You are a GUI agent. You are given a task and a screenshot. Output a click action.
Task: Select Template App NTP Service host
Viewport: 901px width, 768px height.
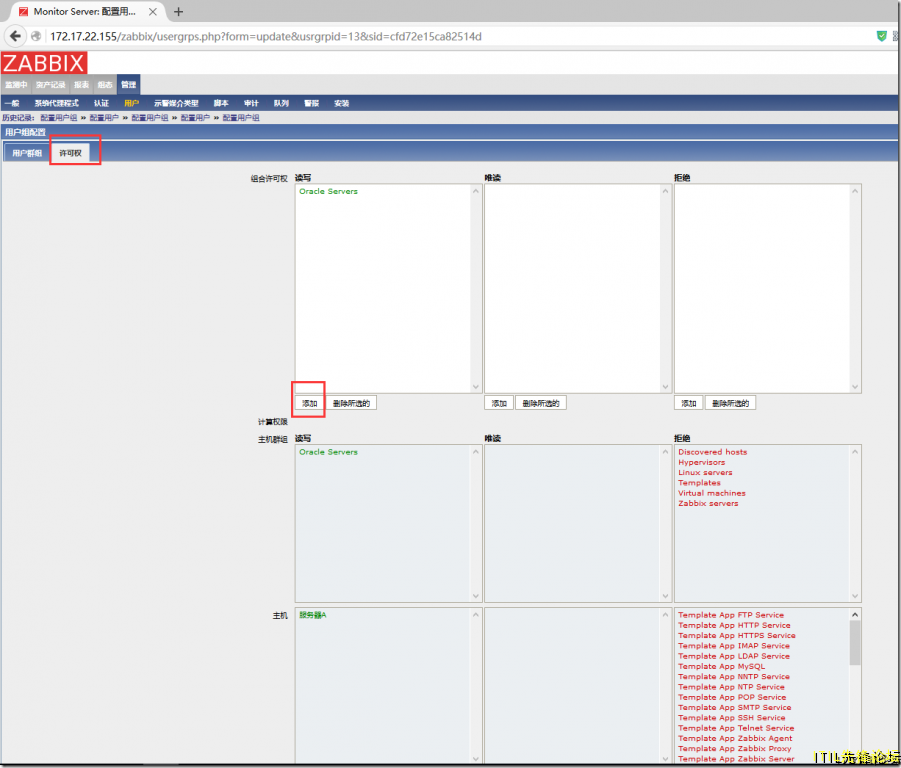(731, 687)
